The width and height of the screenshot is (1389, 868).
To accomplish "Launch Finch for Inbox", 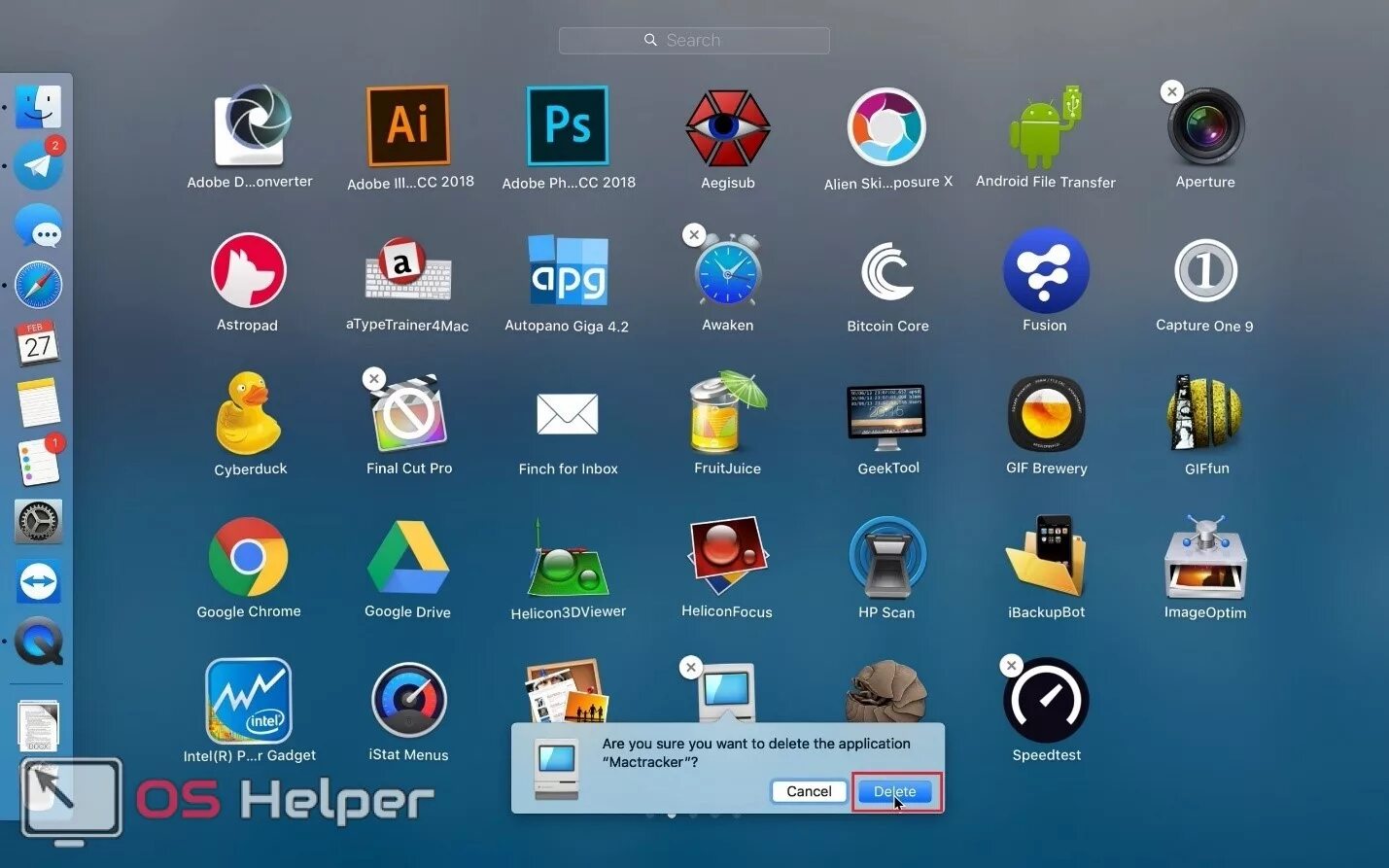I will click(568, 414).
